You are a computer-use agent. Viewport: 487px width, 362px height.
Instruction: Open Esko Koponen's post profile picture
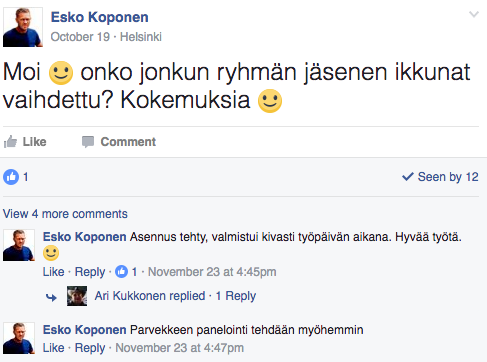click(x=23, y=27)
